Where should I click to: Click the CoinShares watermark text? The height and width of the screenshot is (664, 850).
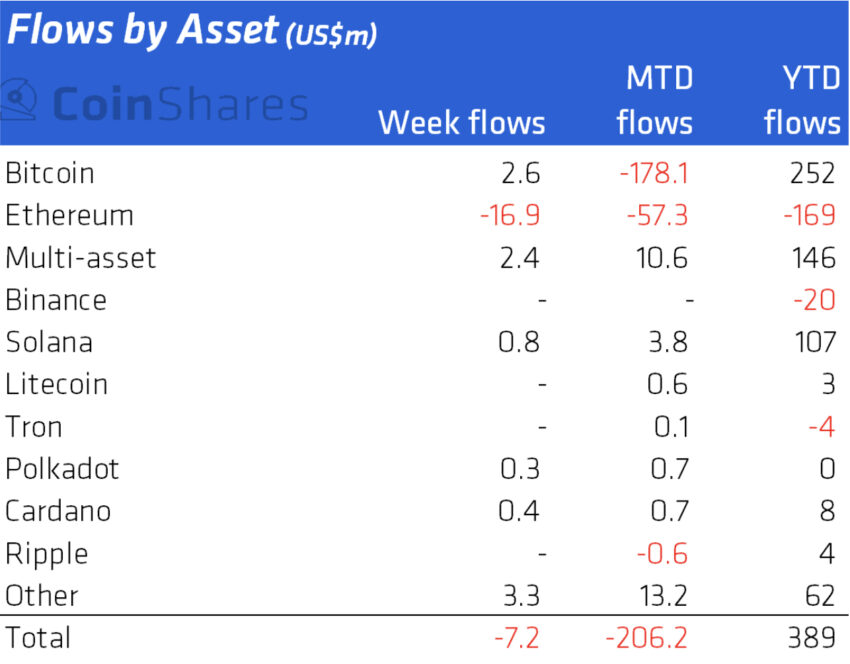pyautogui.click(x=178, y=104)
